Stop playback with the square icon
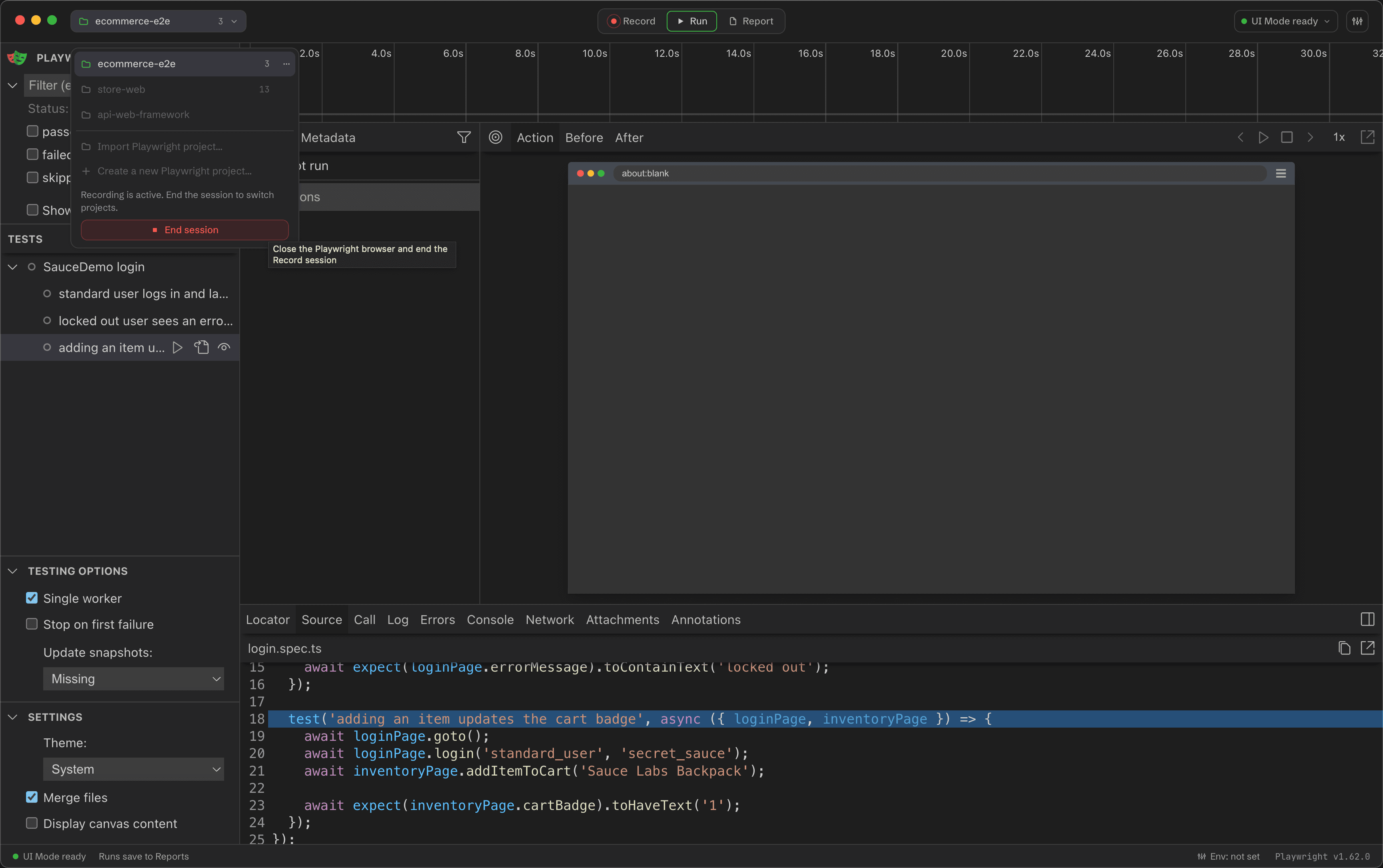Viewport: 1383px width, 868px height. point(1287,137)
